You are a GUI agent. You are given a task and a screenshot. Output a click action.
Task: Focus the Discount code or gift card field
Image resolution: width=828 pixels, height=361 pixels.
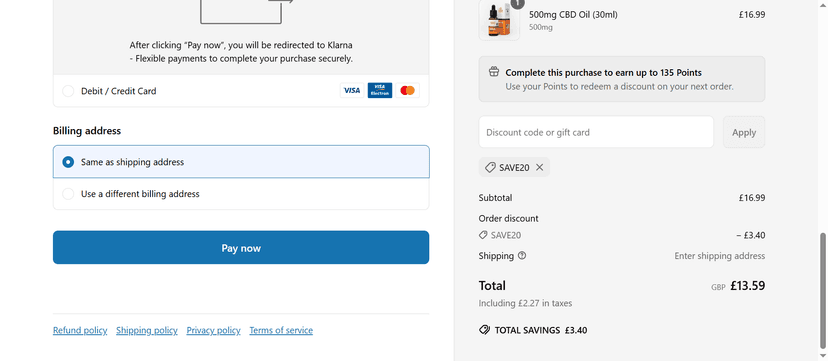[x=596, y=132]
